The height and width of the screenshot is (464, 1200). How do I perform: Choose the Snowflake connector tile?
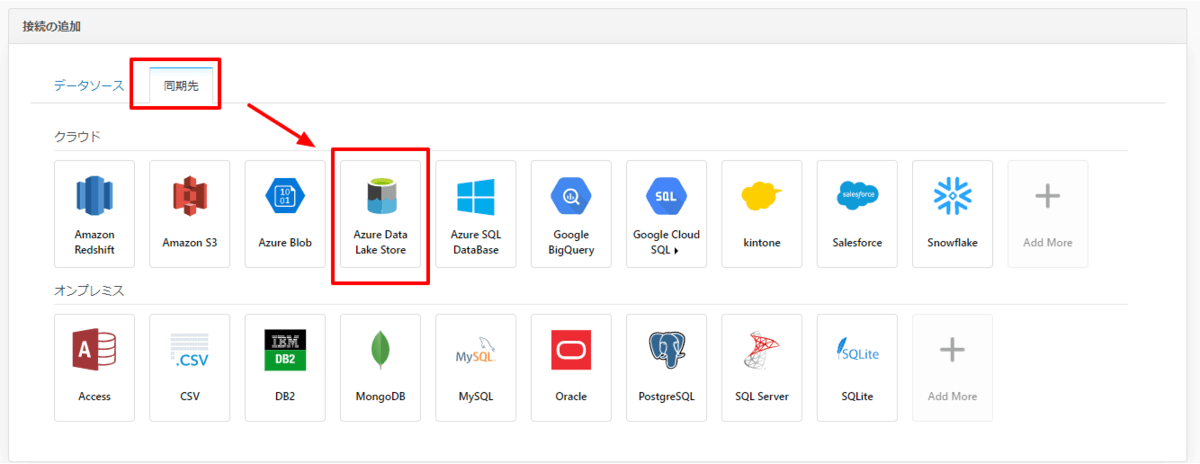[x=953, y=214]
